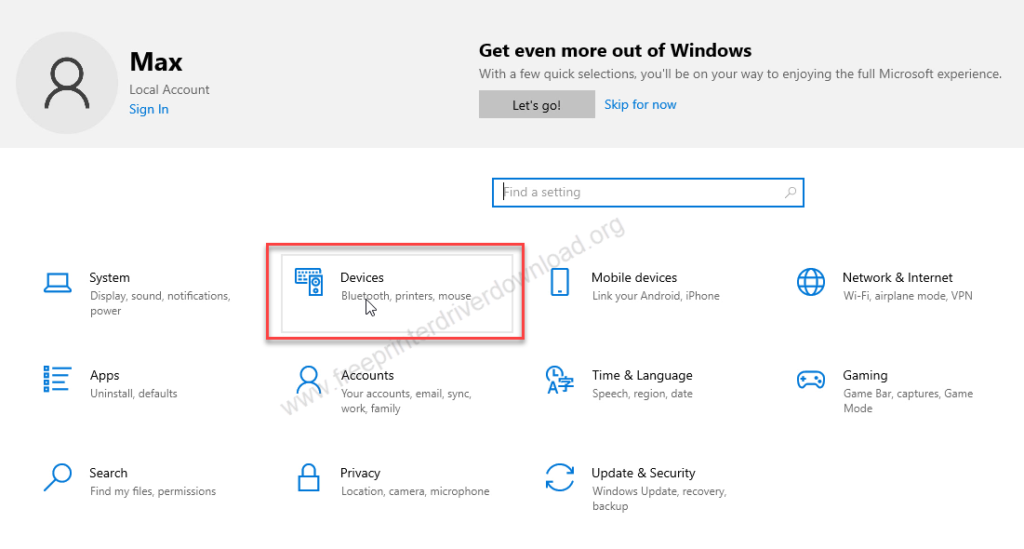
Task: Select the Devices category title
Action: [x=362, y=277]
